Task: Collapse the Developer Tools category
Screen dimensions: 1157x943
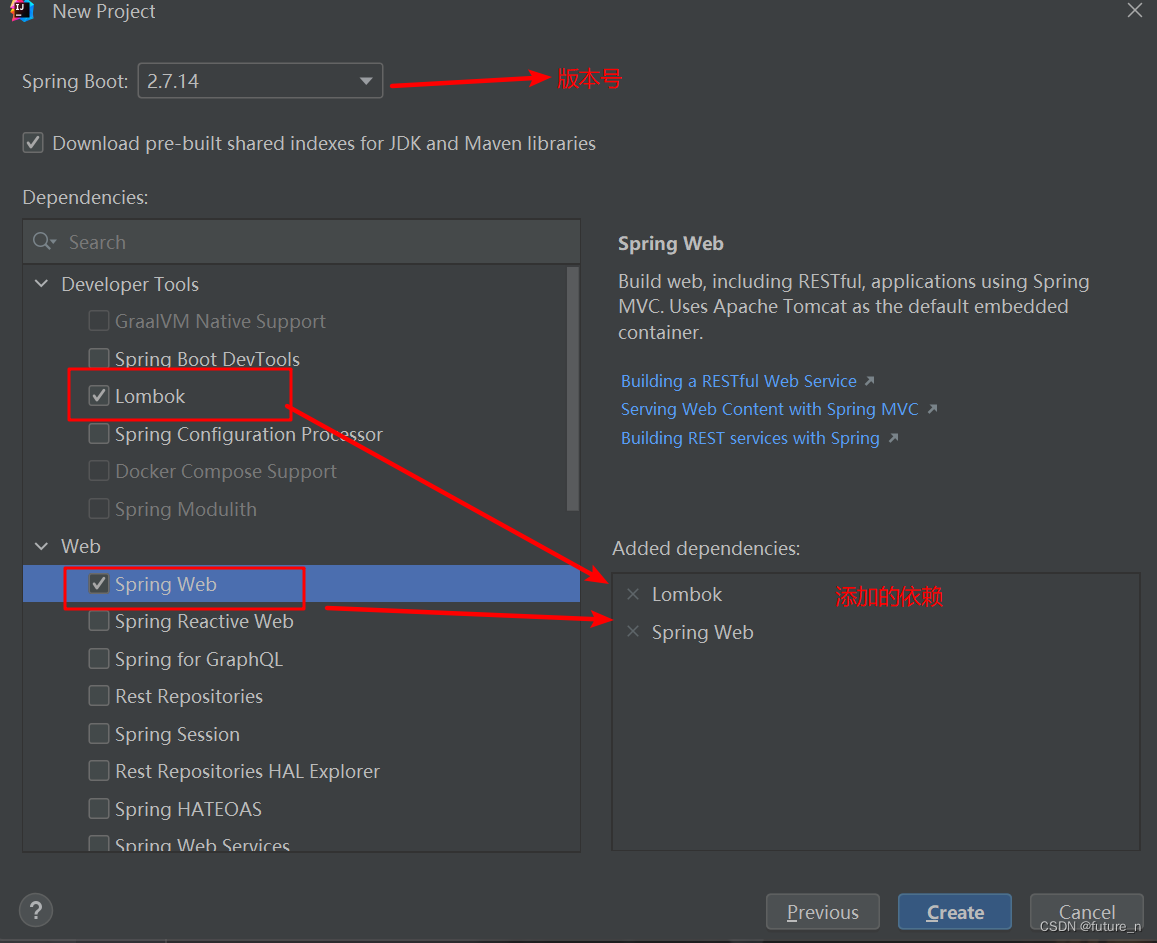Action: coord(41,284)
